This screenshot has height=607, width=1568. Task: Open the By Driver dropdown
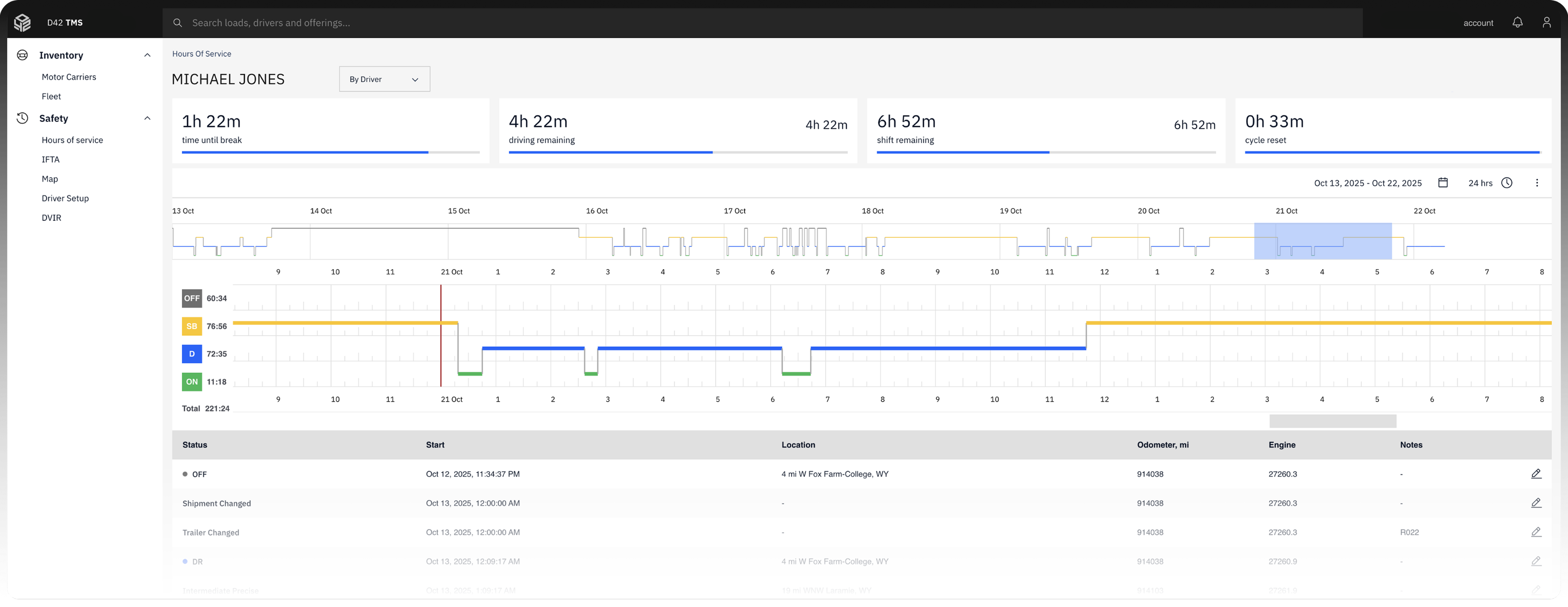[384, 79]
